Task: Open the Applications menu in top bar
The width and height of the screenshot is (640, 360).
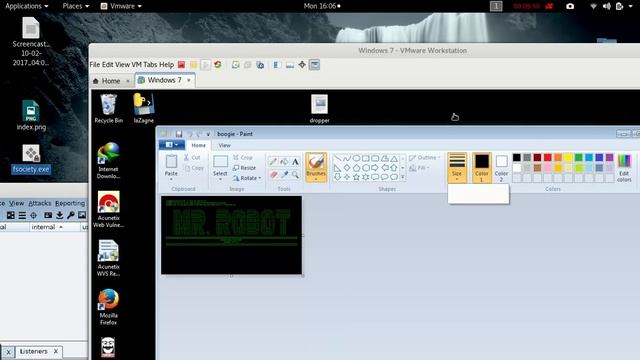Action: 27,6
